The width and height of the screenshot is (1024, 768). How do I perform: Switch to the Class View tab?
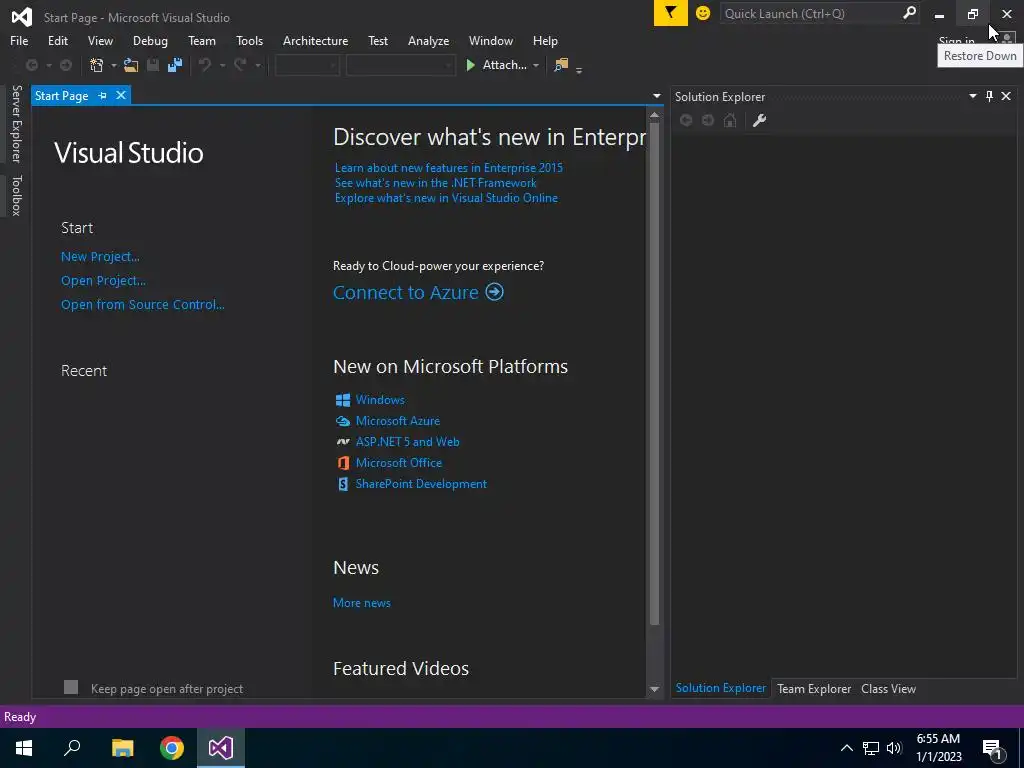(888, 688)
